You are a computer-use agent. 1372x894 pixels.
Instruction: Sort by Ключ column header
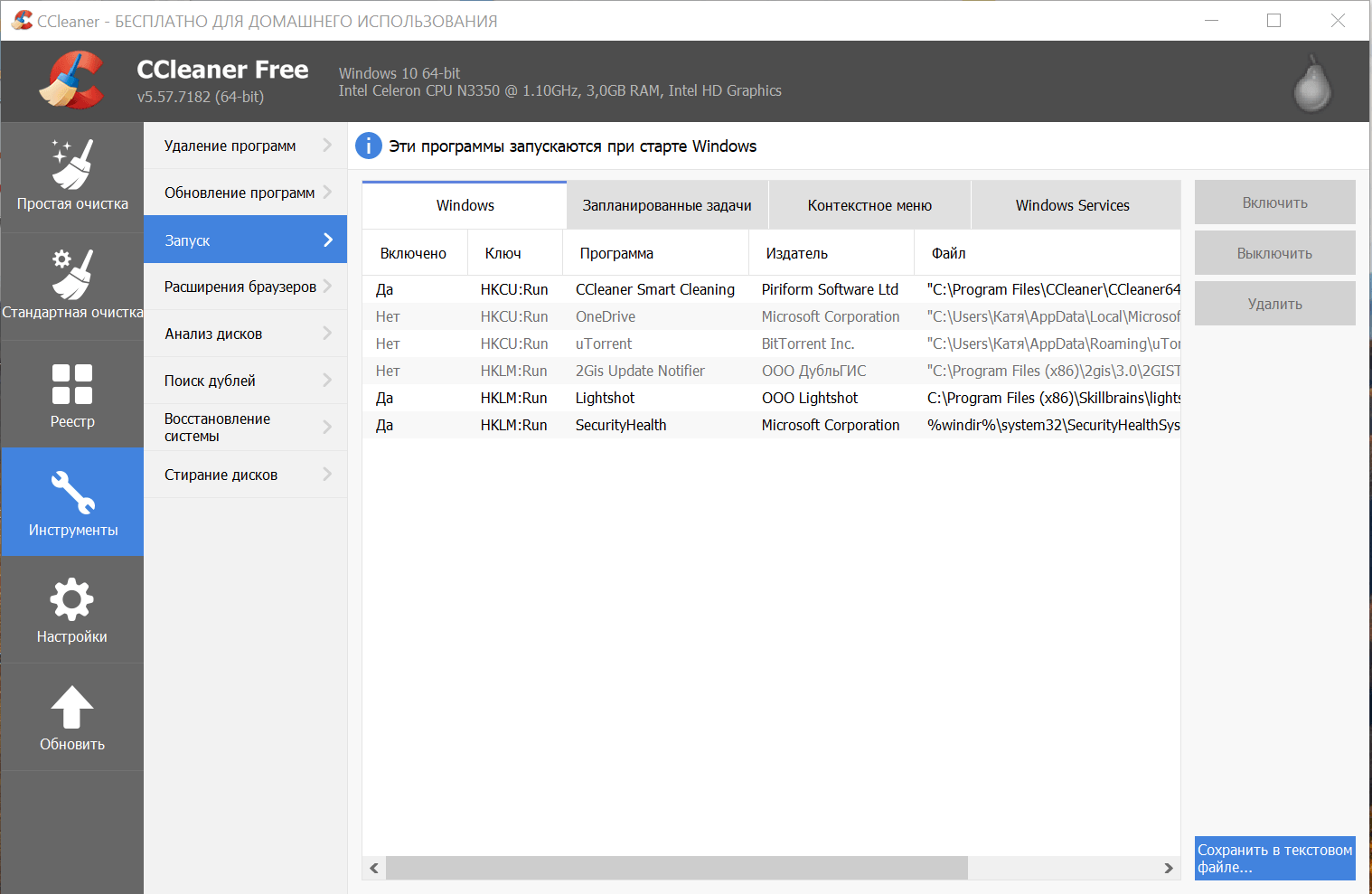click(514, 253)
